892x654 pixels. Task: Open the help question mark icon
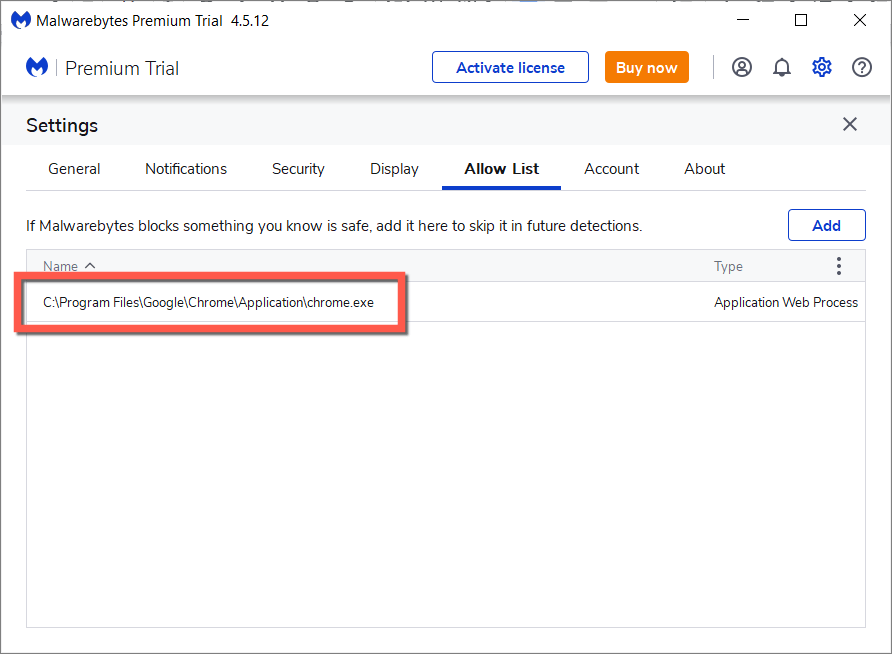click(x=862, y=68)
